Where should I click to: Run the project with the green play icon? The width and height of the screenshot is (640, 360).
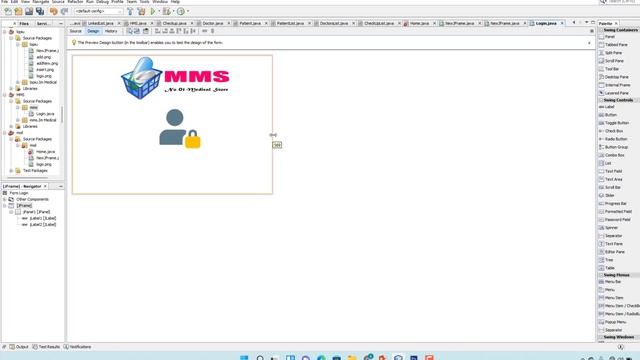(153, 11)
